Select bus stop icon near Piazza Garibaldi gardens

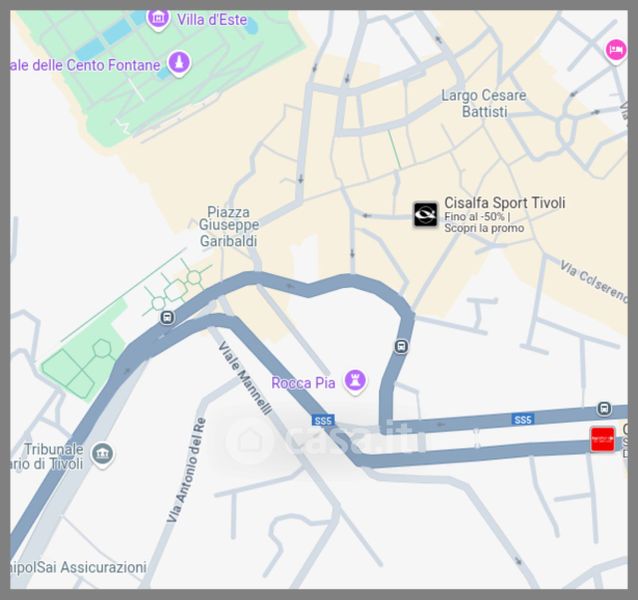click(x=167, y=317)
